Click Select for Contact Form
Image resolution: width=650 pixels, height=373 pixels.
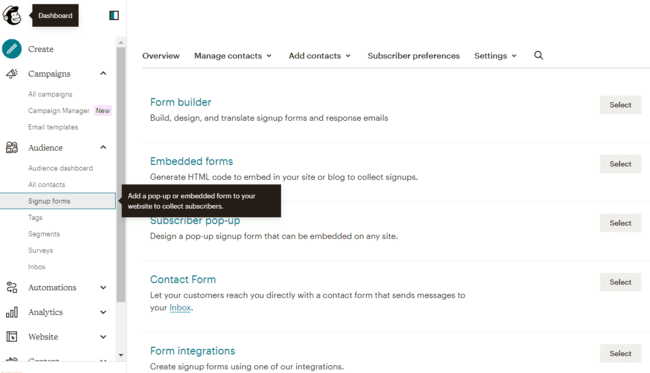pyautogui.click(x=620, y=282)
